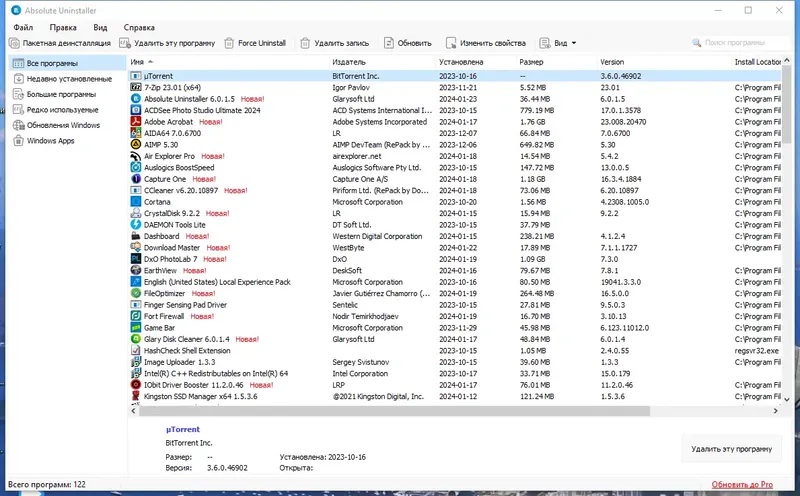Select the DAEMON Tools Lite icon
This screenshot has height=496, width=800.
(136, 225)
